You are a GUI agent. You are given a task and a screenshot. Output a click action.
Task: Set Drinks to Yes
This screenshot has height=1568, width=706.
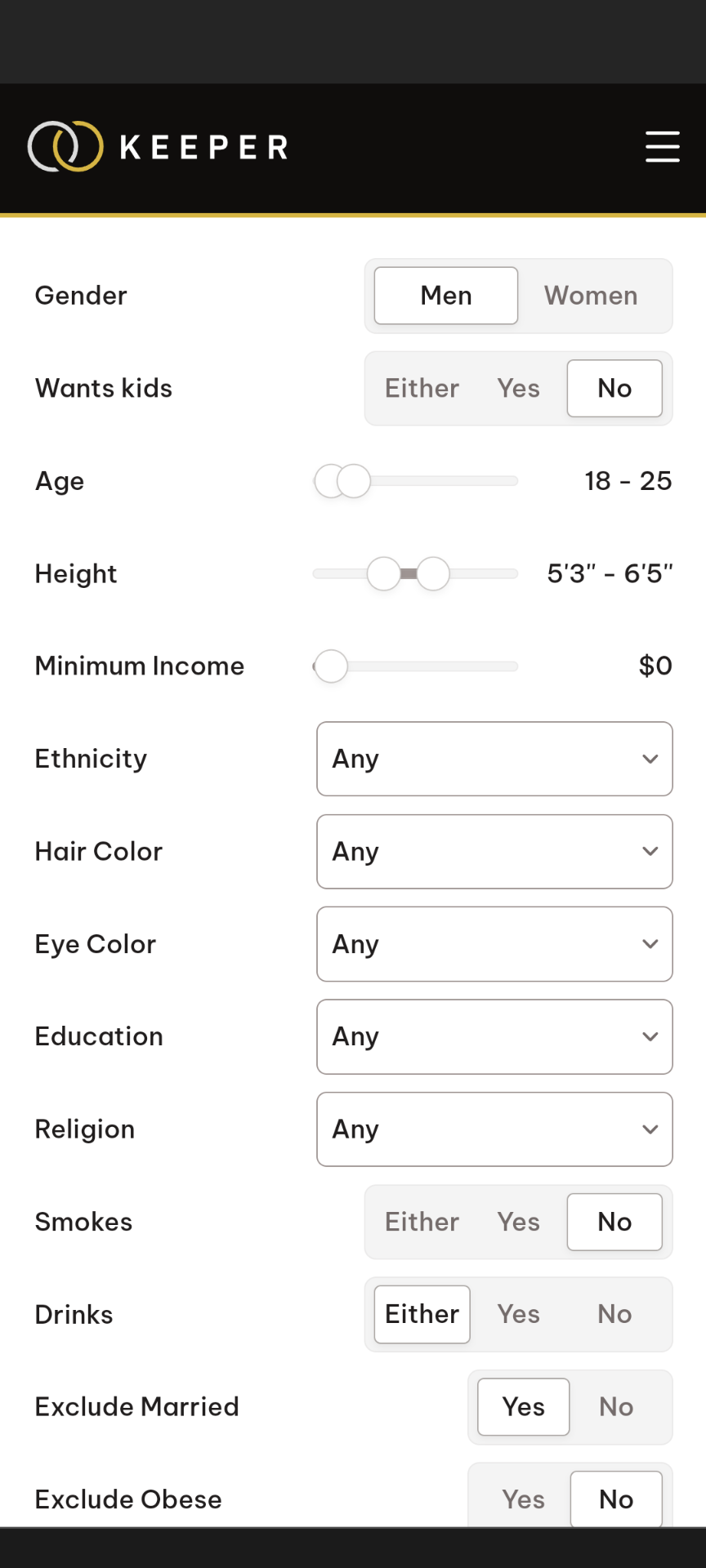tap(518, 1314)
